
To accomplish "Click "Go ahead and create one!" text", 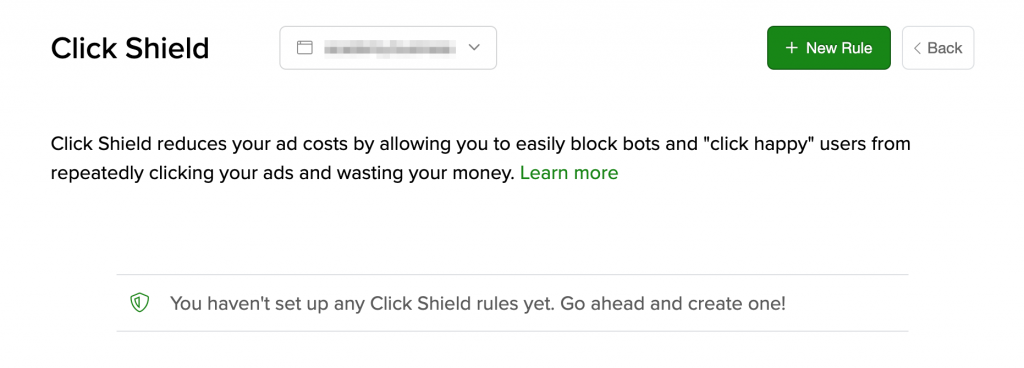I will coord(673,303).
